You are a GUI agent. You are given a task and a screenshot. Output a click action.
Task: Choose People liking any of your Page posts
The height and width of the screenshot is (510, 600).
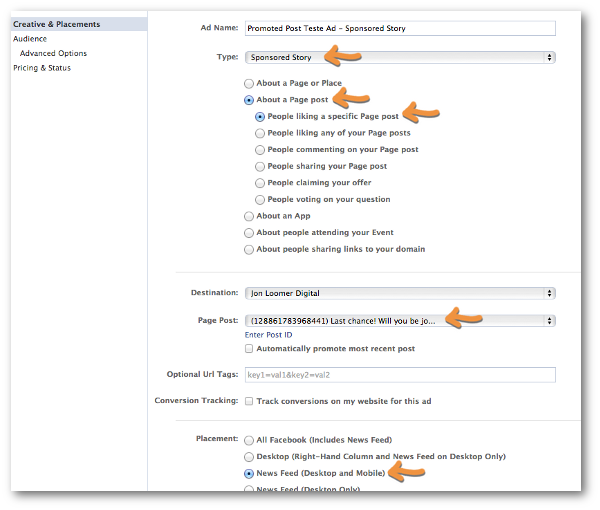pos(260,133)
